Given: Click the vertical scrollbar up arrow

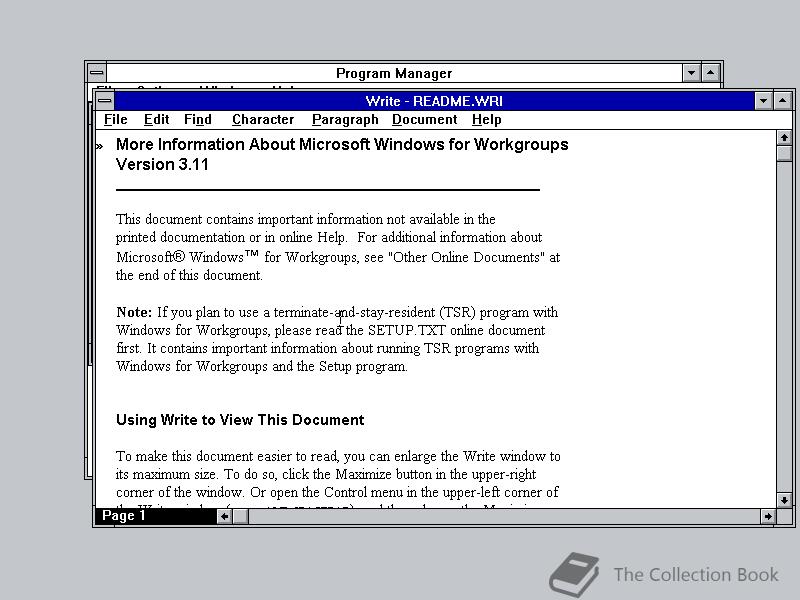Looking at the screenshot, I should click(784, 138).
